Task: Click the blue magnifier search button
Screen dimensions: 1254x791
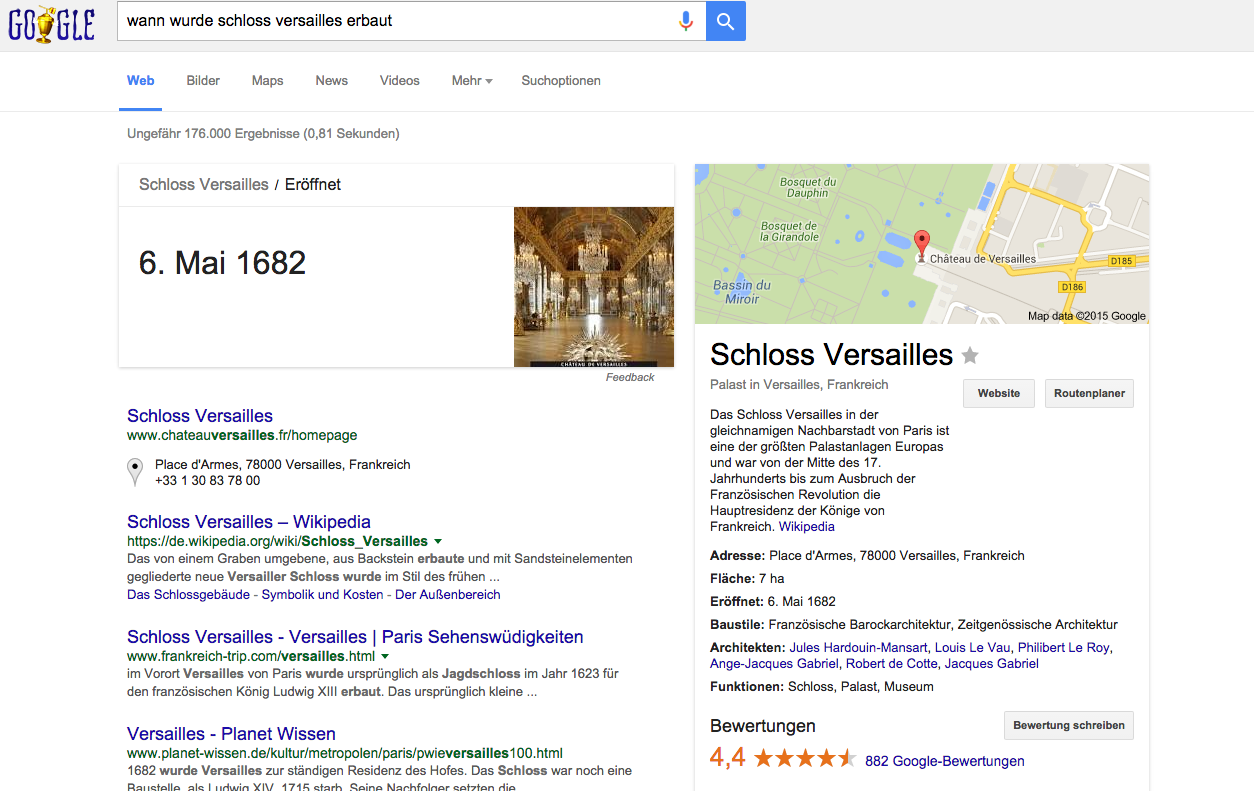Action: (x=726, y=21)
